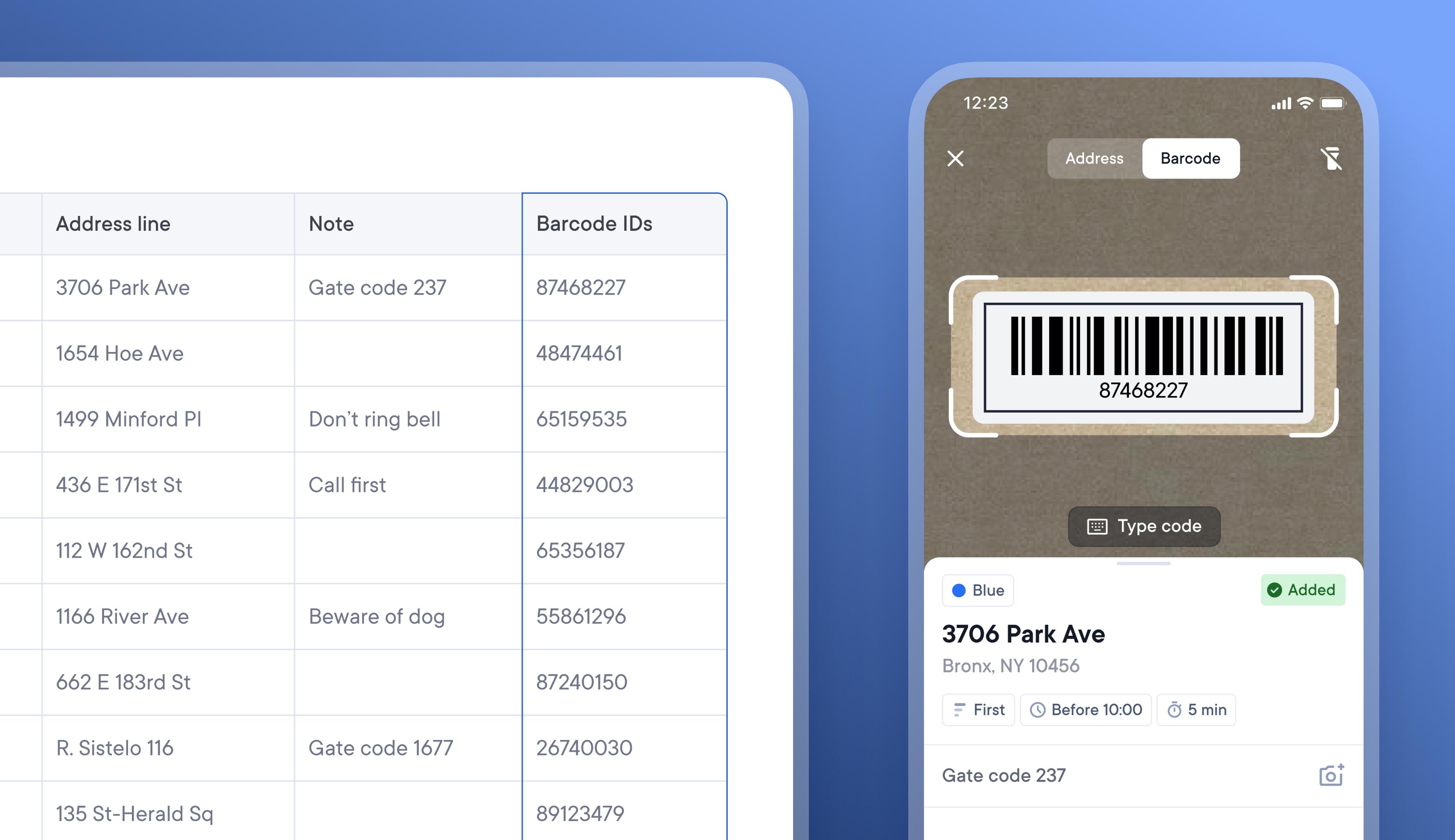The width and height of the screenshot is (1455, 840).
Task: Select the R. Sistelo 116 cell
Action: [168, 748]
